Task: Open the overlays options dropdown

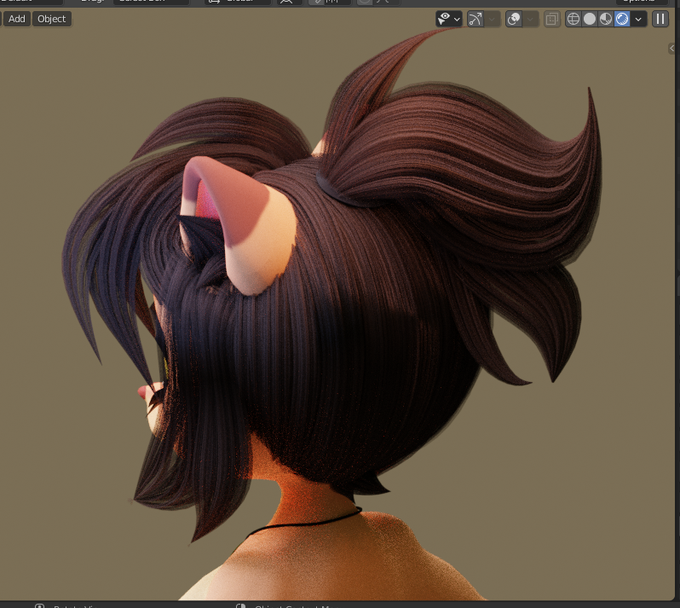Action: [530, 19]
